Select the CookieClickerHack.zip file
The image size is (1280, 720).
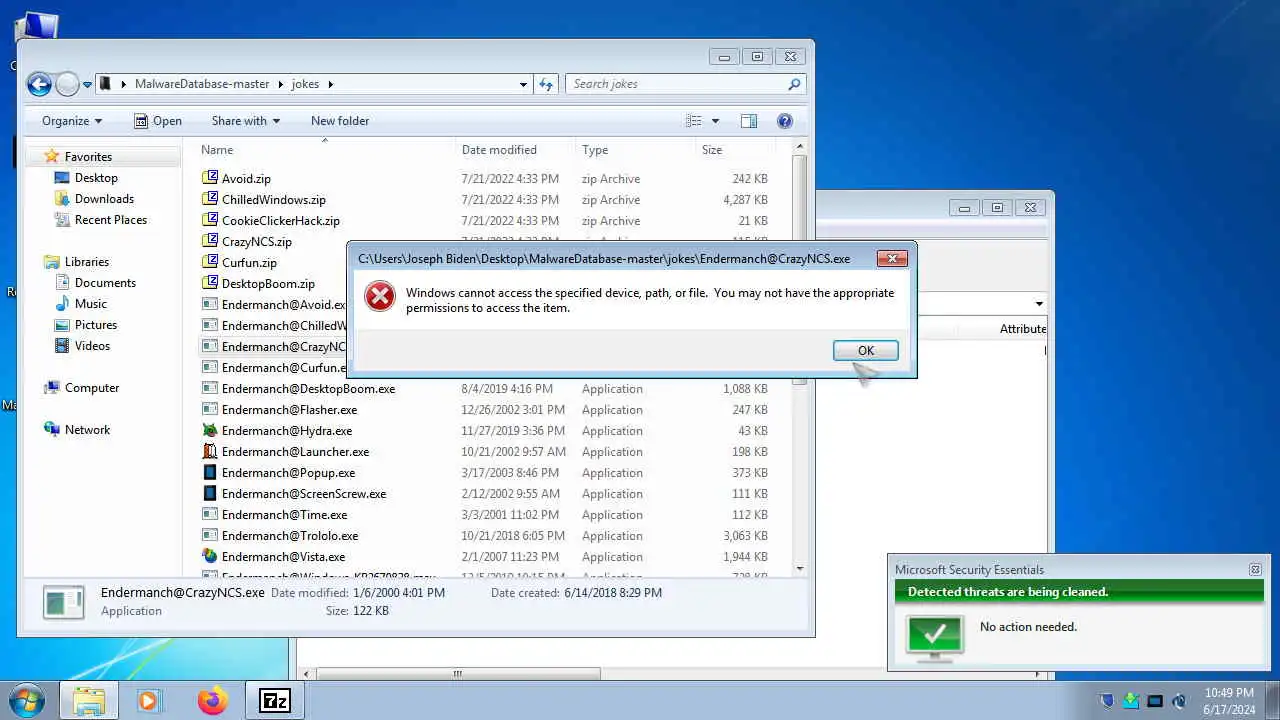click(280, 221)
